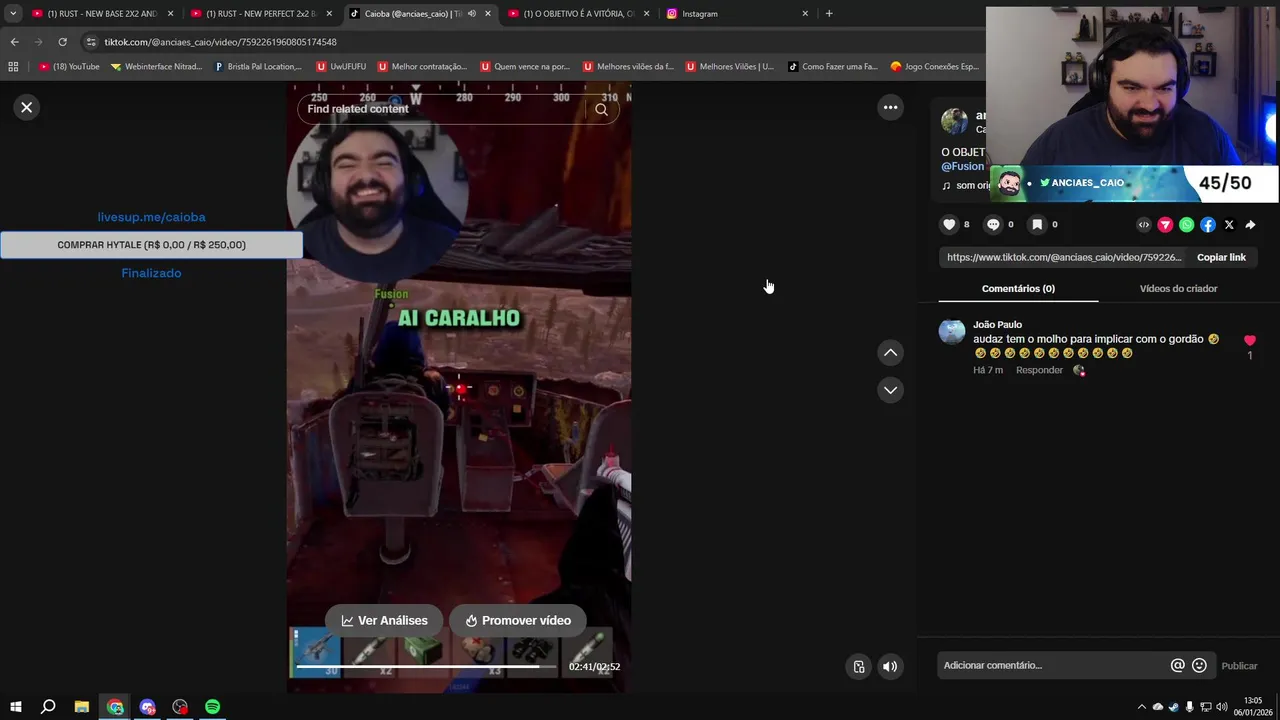Open the UwUFUFU bookmark
Screen dimensions: 1280x720
(x=341, y=67)
